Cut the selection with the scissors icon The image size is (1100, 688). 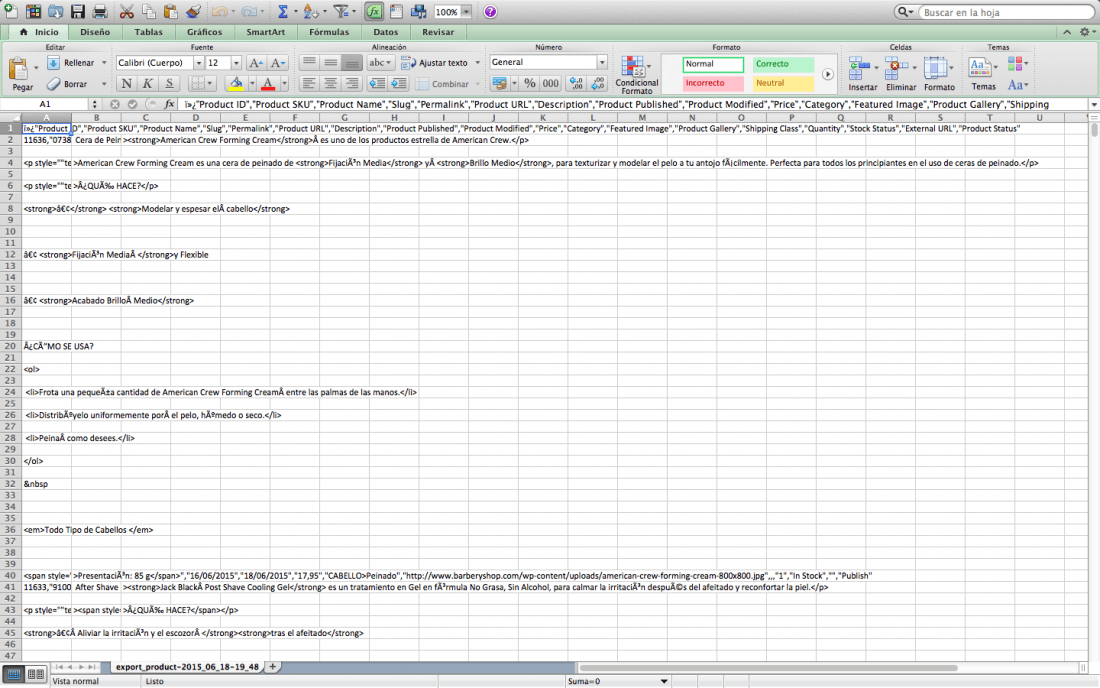point(126,11)
